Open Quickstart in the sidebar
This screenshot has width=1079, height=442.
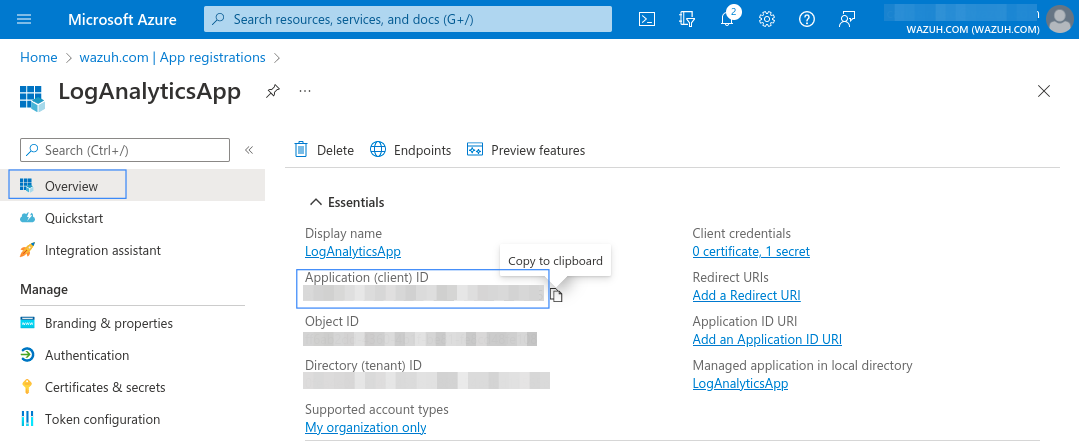point(74,218)
